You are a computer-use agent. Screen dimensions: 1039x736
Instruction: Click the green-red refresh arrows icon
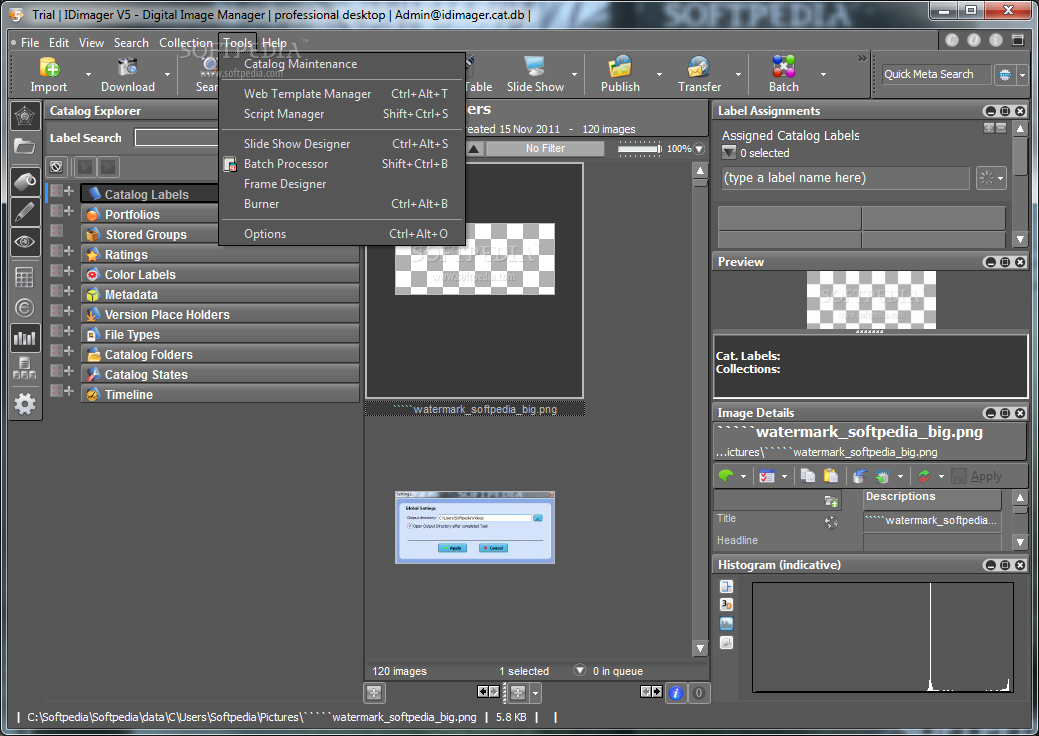924,476
